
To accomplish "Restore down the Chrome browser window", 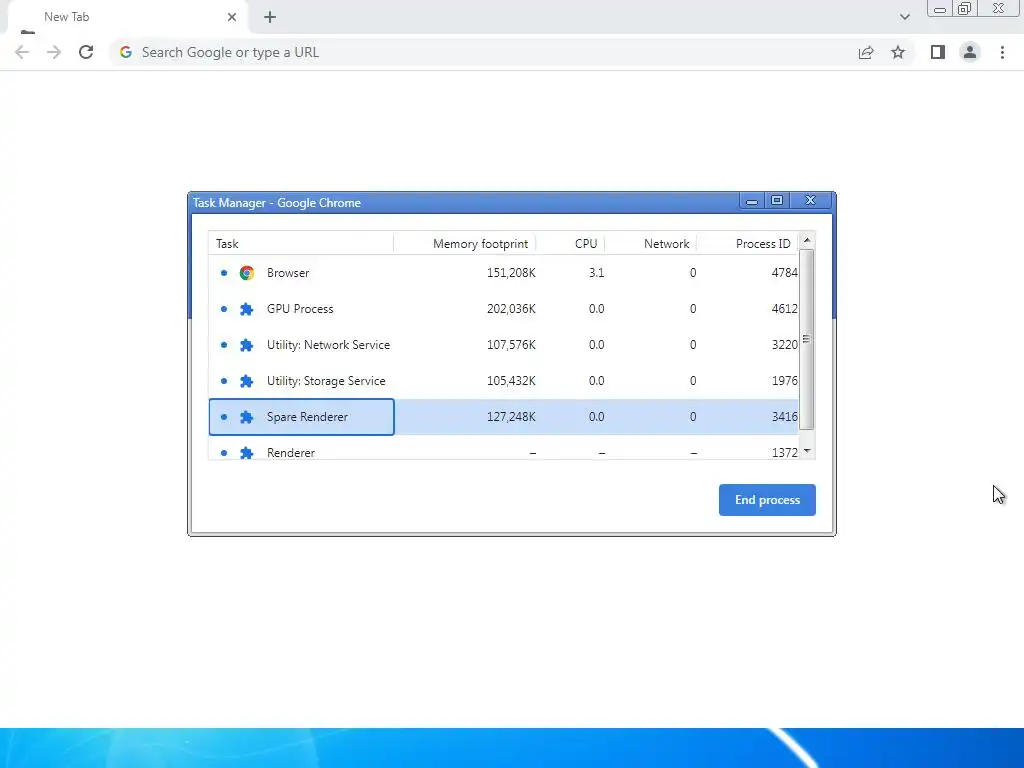I will [x=964, y=8].
